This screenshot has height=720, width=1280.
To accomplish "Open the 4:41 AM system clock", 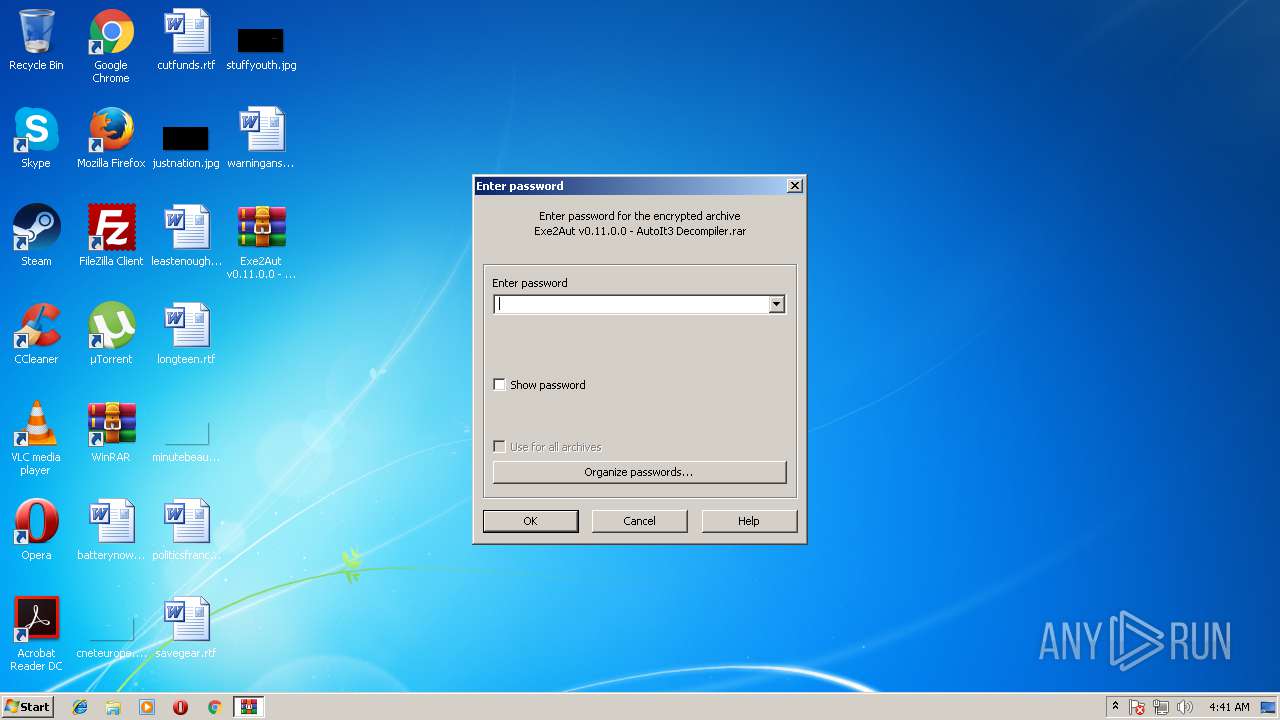I will point(1229,707).
